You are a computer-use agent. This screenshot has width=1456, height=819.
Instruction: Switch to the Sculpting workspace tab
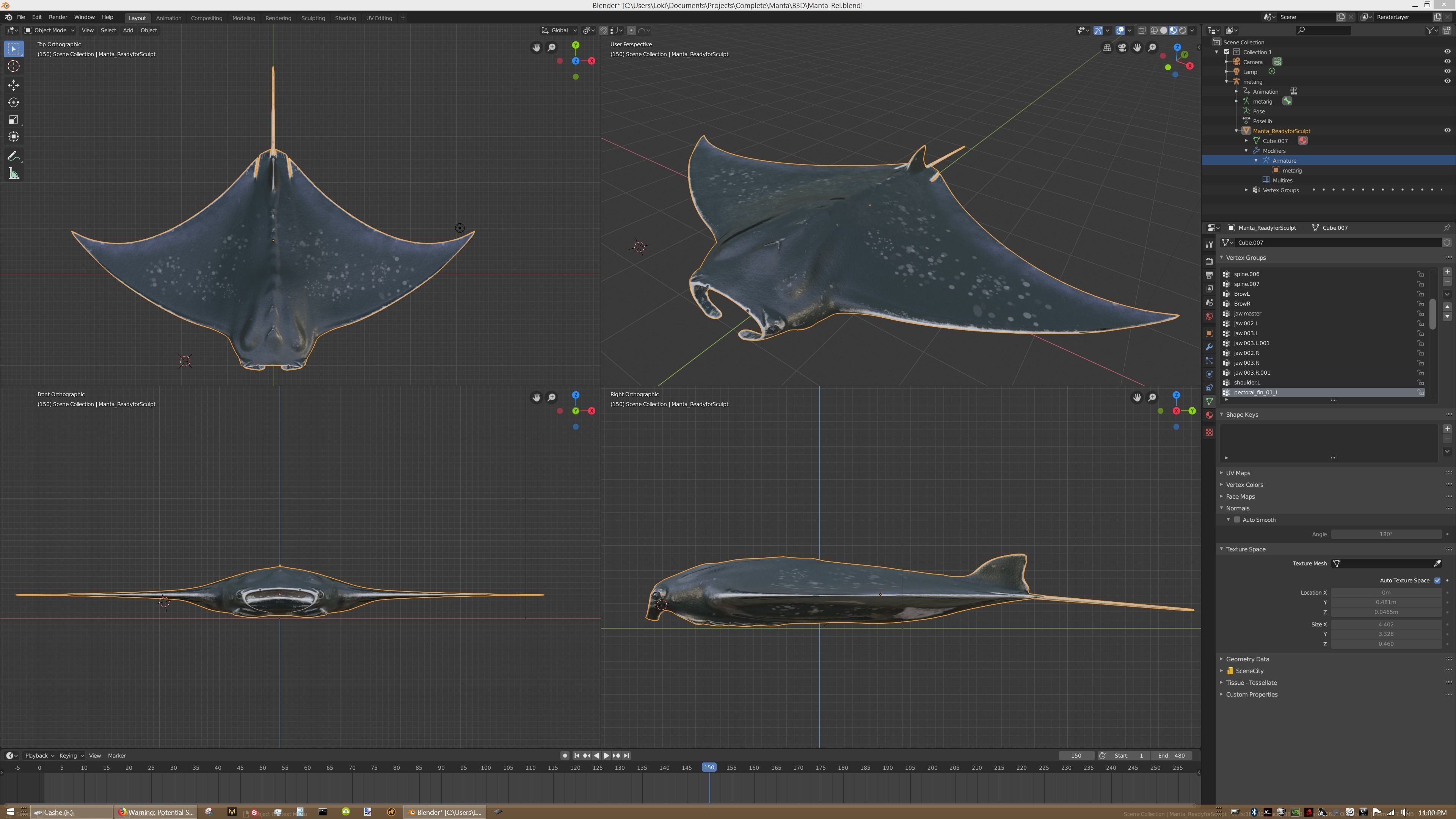point(312,18)
